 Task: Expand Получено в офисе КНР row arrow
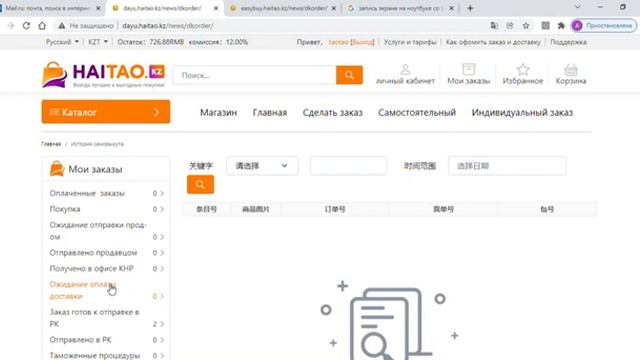pyautogui.click(x=162, y=269)
